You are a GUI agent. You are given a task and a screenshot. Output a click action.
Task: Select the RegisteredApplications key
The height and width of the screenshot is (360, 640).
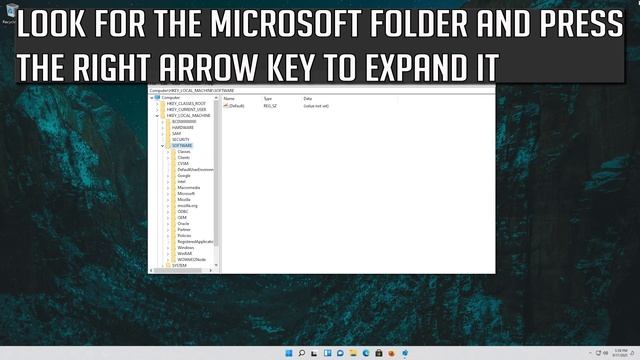[x=196, y=242]
